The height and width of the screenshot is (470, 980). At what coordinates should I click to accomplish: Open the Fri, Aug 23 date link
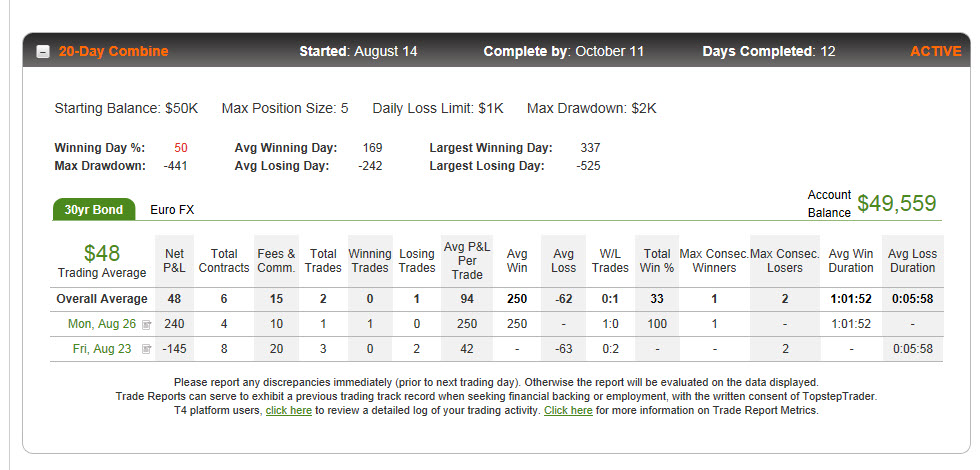pos(102,349)
